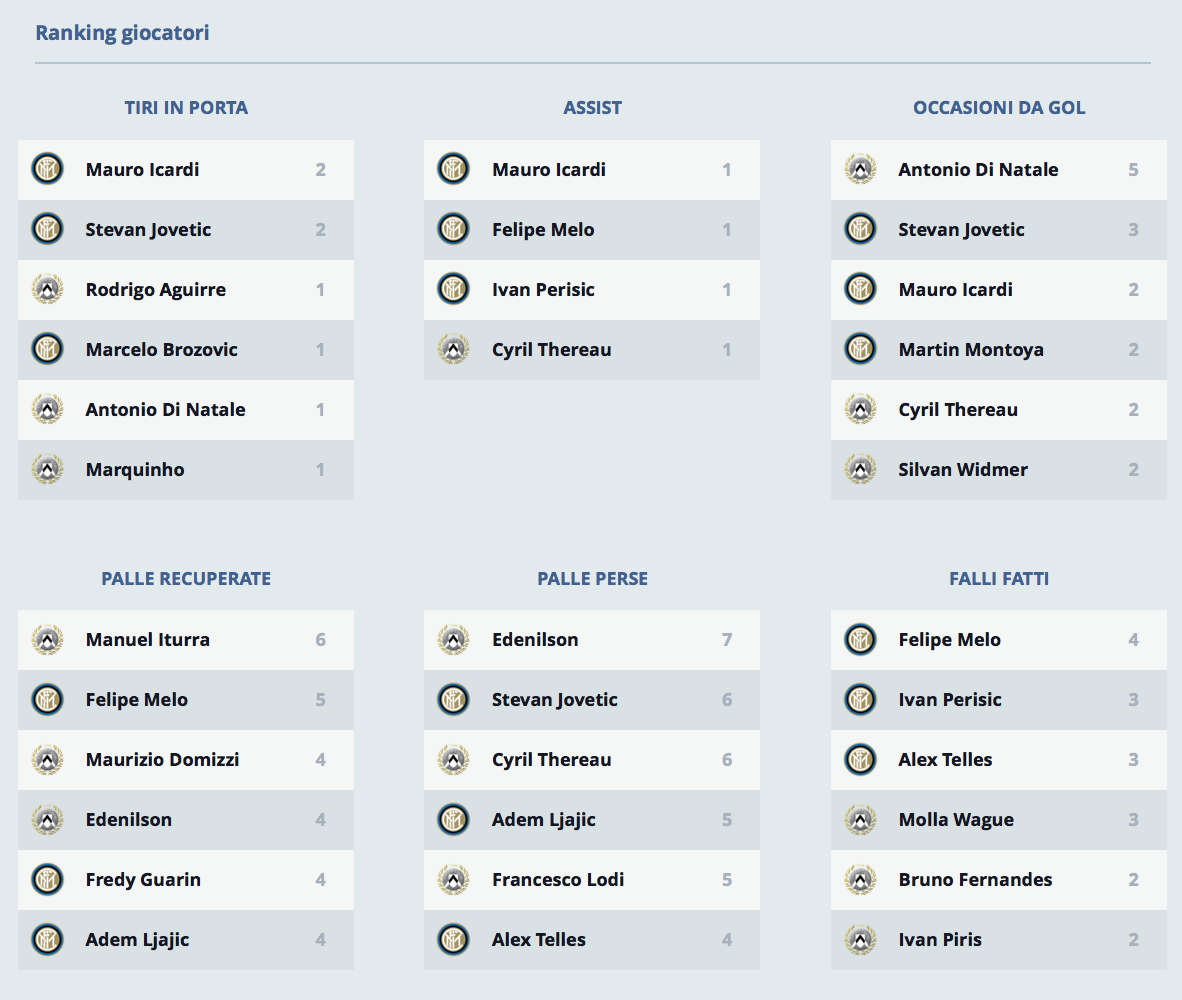Screen dimensions: 1182x1000
Task: Click Udinese crest next to Antonio Di Natale in Occasioni da Gol
Action: click(x=860, y=169)
